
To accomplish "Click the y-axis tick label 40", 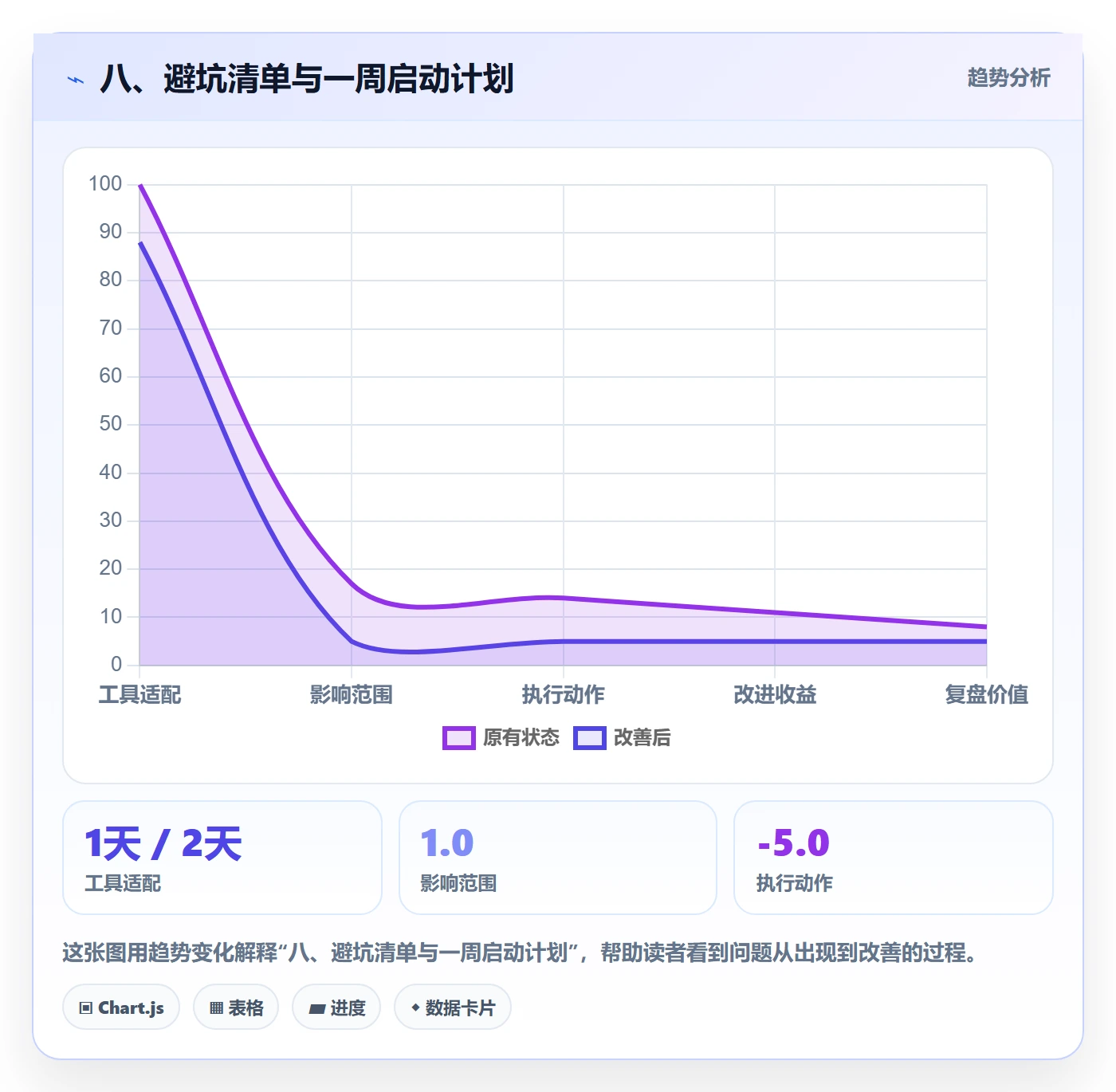I will [x=111, y=472].
